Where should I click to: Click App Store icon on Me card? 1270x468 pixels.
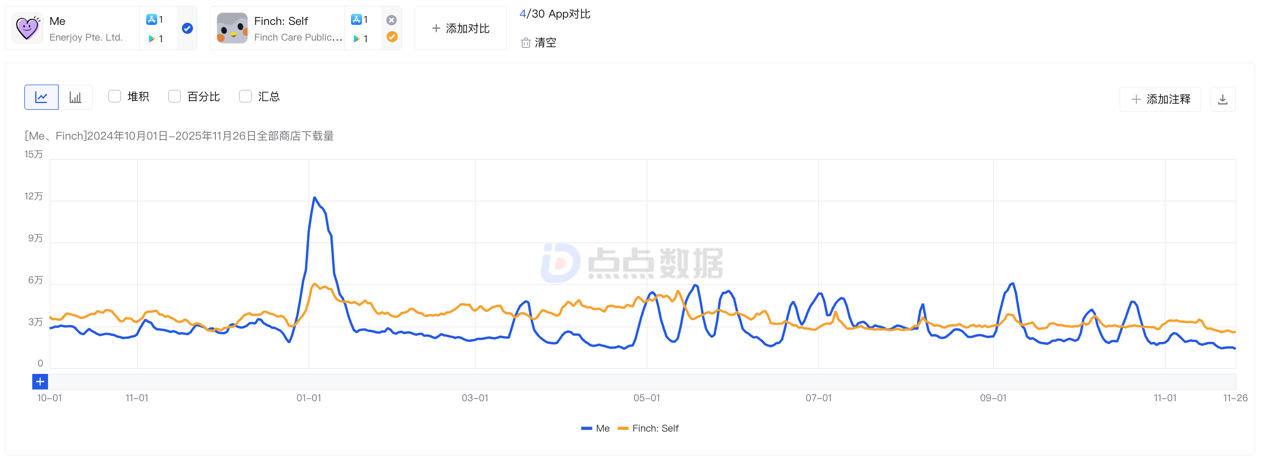152,19
